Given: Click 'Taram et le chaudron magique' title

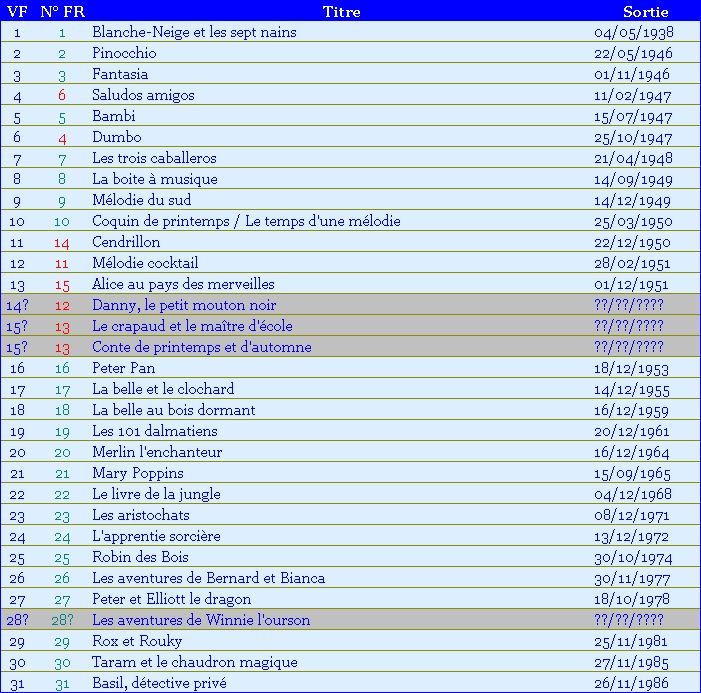Looking at the screenshot, I should (x=195, y=662).
